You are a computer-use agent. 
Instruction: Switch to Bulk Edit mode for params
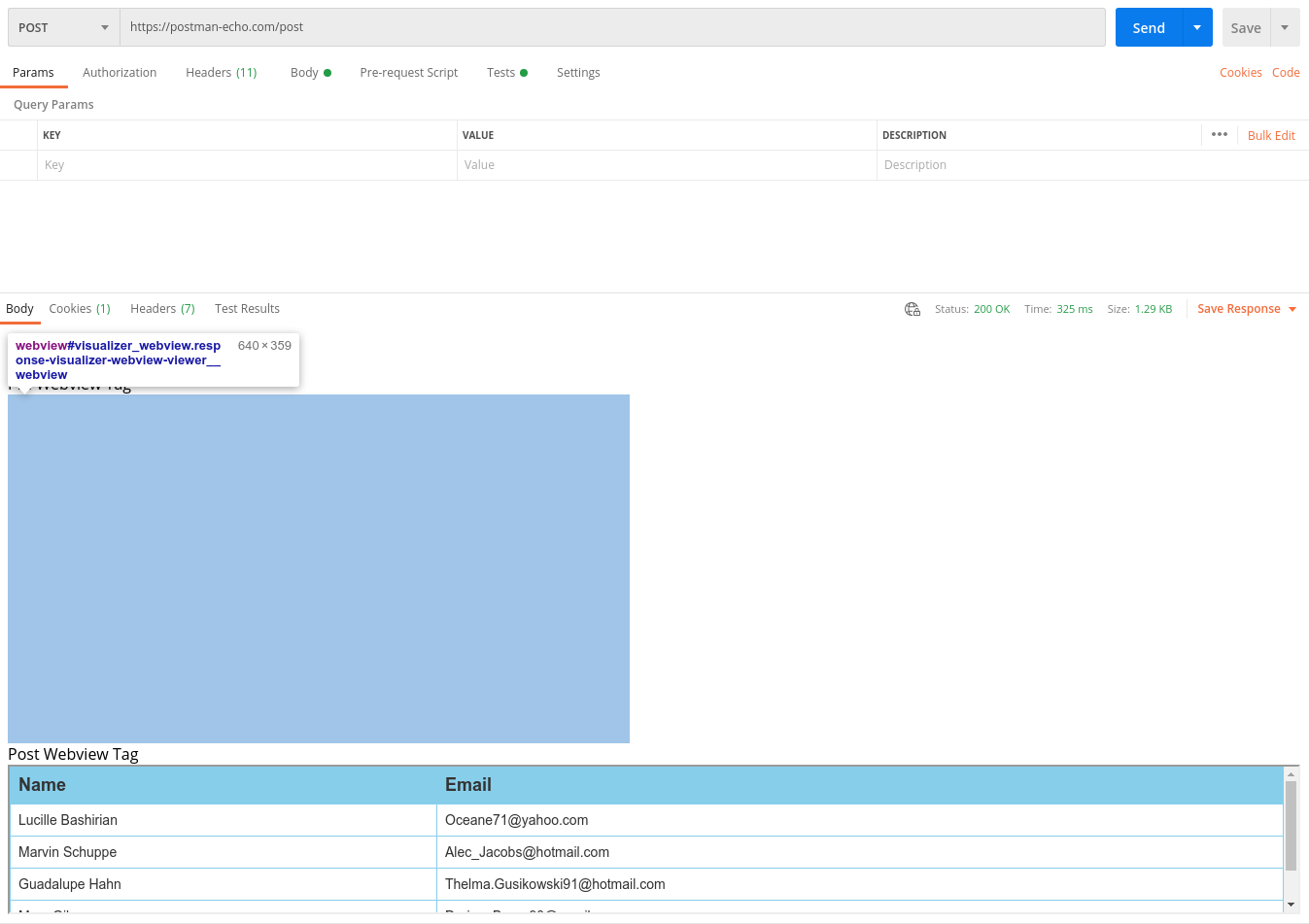[1271, 135]
